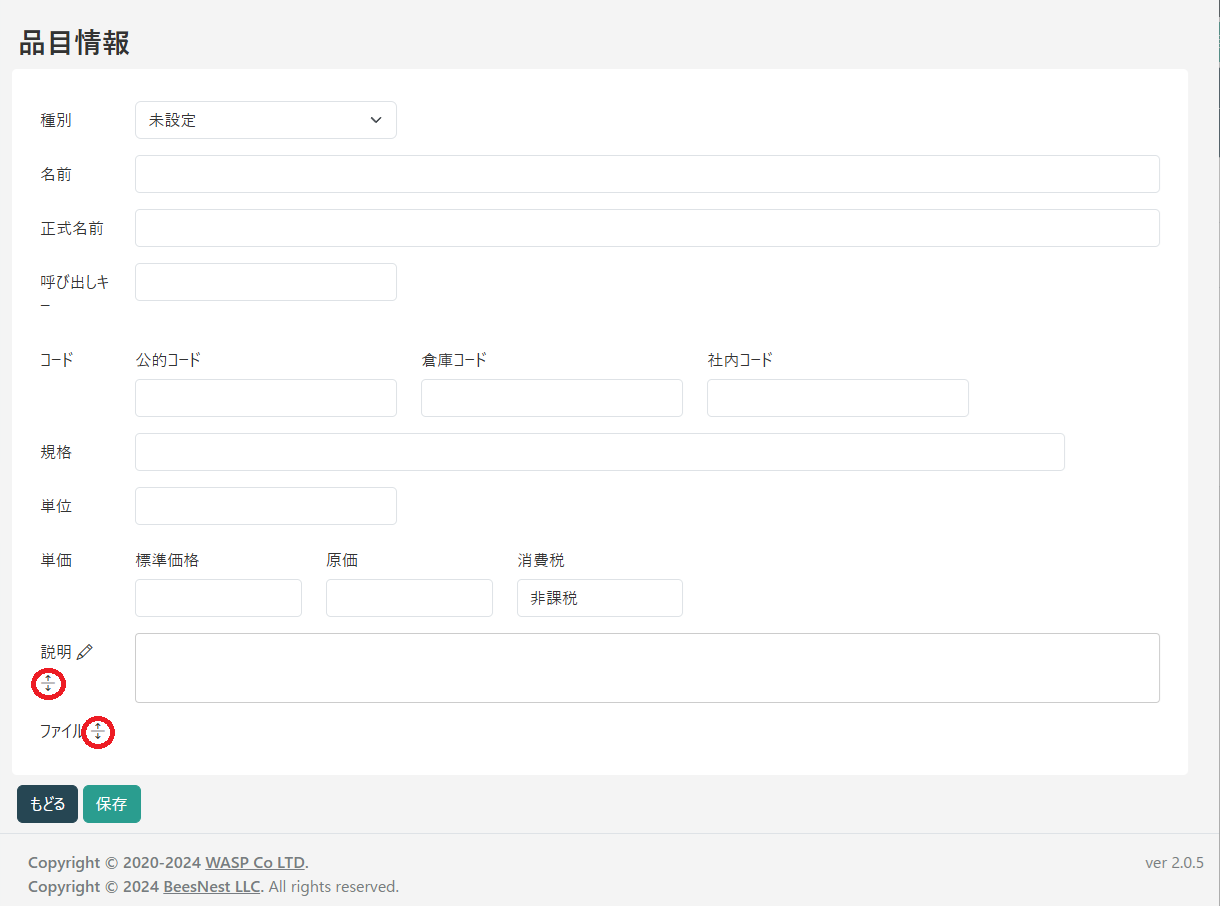Click the pencil edit icon beside 説明
The height and width of the screenshot is (906, 1220).
85,652
